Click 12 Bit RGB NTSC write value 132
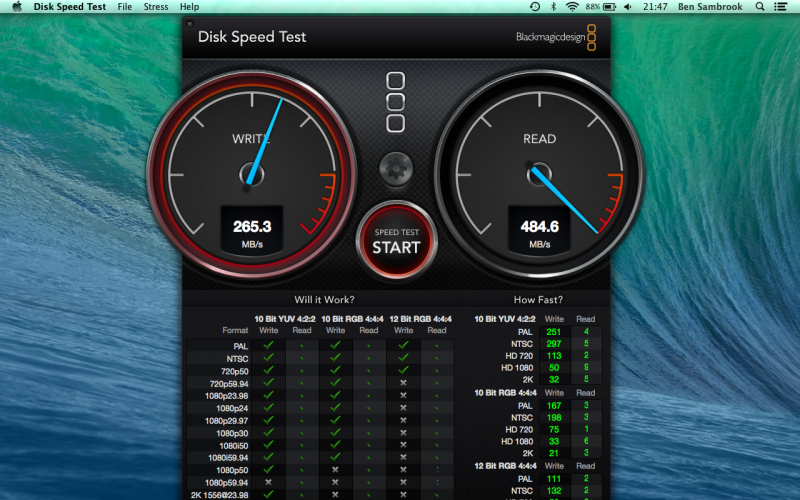800x500 pixels. 554,491
